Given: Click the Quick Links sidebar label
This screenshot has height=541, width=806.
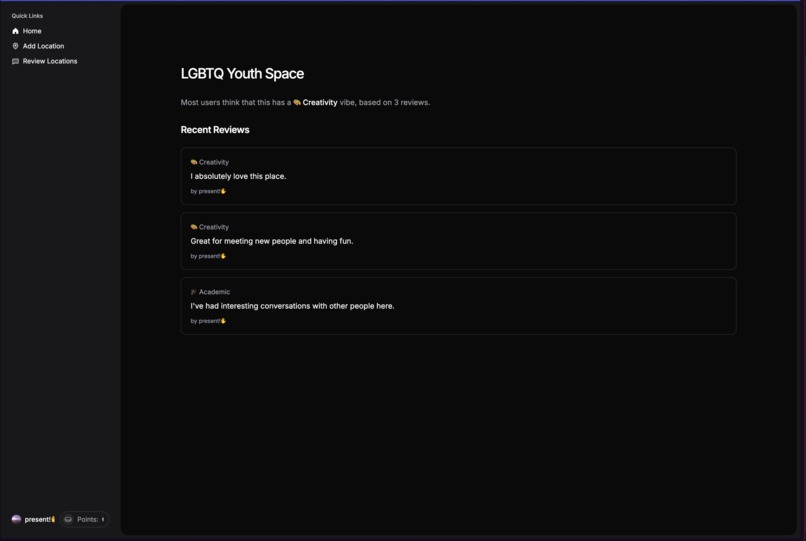Looking at the screenshot, I should (x=27, y=16).
